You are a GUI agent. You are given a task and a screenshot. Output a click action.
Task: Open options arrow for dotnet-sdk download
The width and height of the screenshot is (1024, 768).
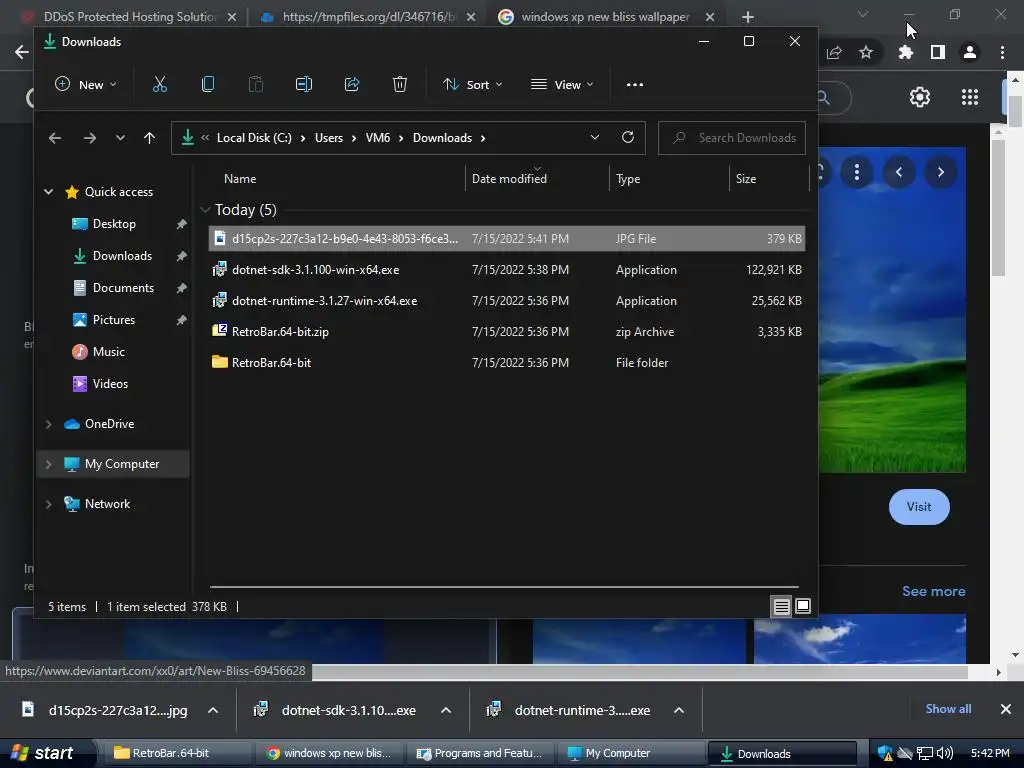click(x=446, y=710)
